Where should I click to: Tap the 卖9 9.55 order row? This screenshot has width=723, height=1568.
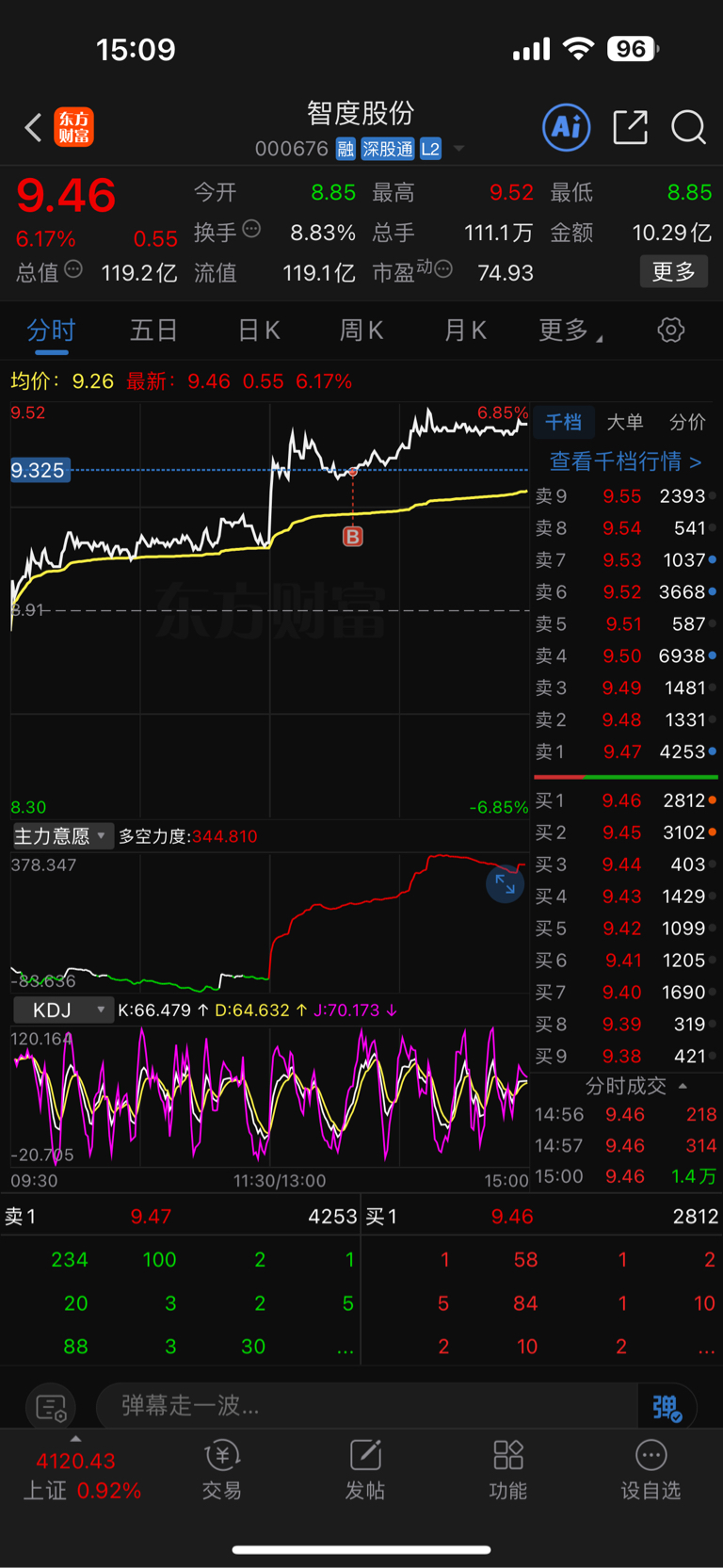pyautogui.click(x=626, y=496)
